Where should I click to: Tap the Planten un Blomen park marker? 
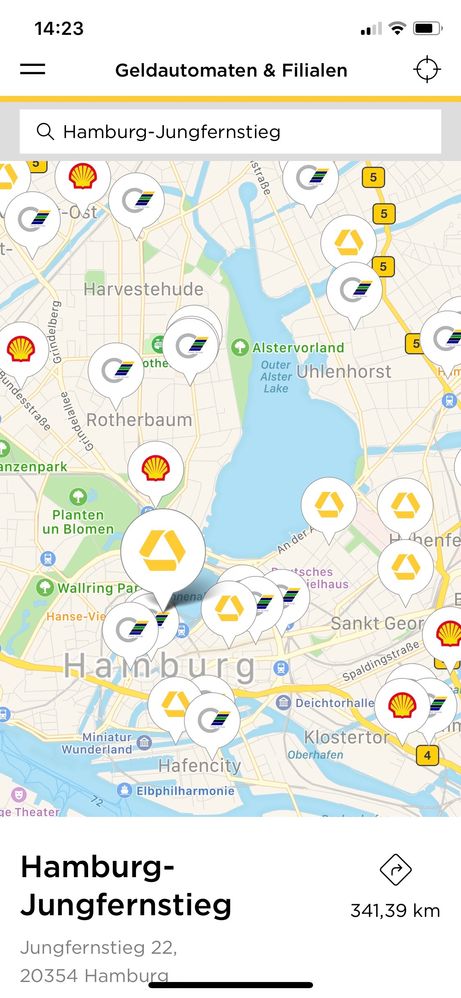(x=78, y=495)
